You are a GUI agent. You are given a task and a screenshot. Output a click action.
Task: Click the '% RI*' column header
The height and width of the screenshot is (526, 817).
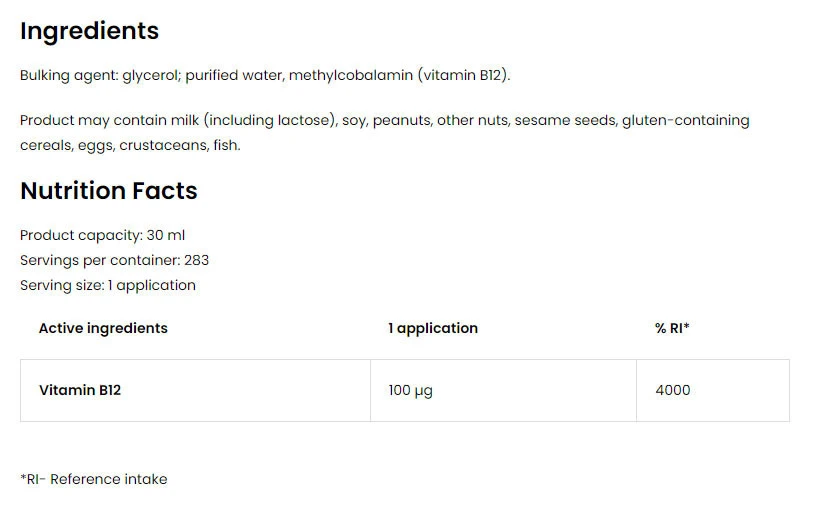672,328
